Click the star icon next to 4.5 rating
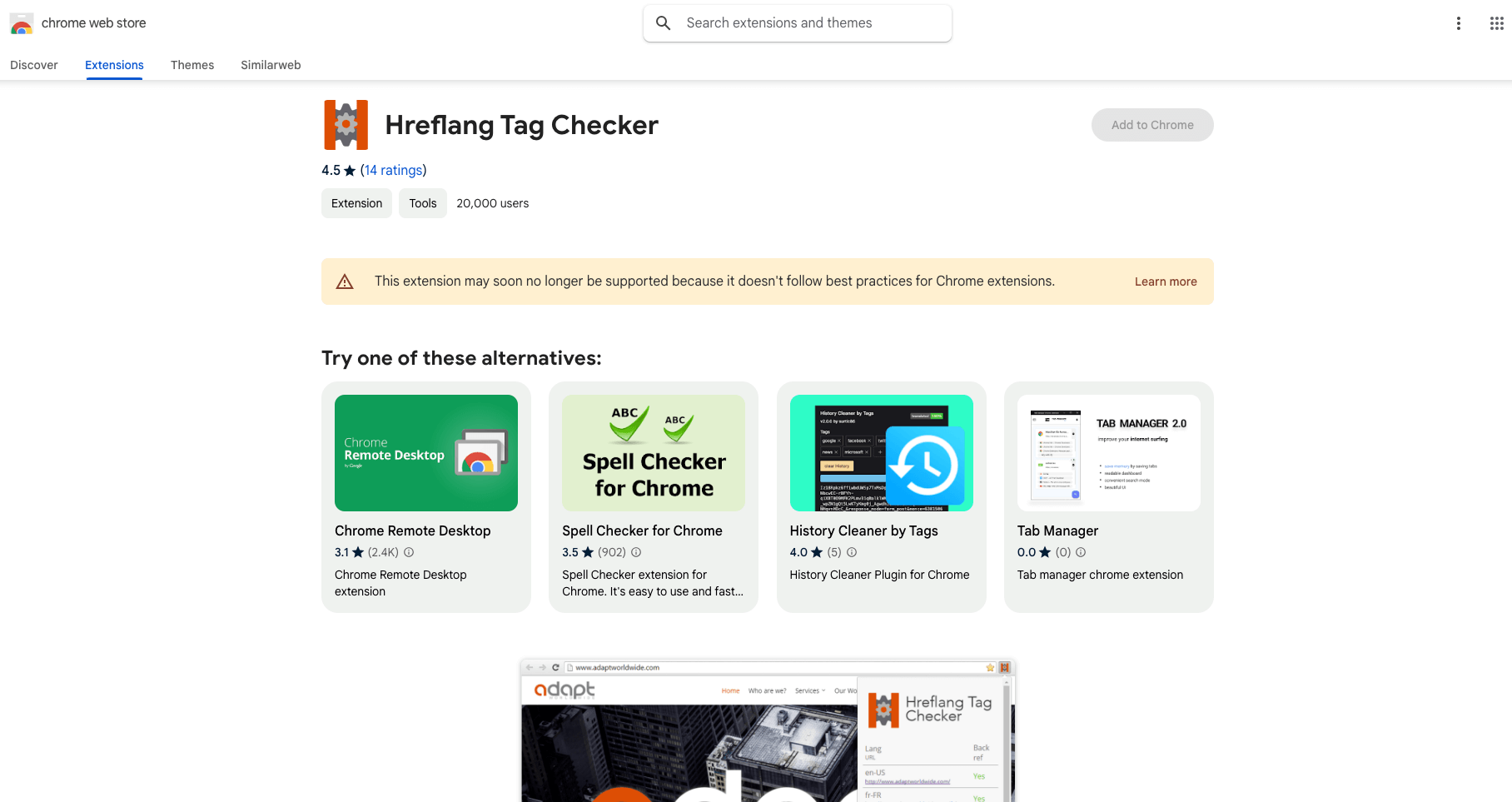The width and height of the screenshot is (1512, 802). pos(350,171)
